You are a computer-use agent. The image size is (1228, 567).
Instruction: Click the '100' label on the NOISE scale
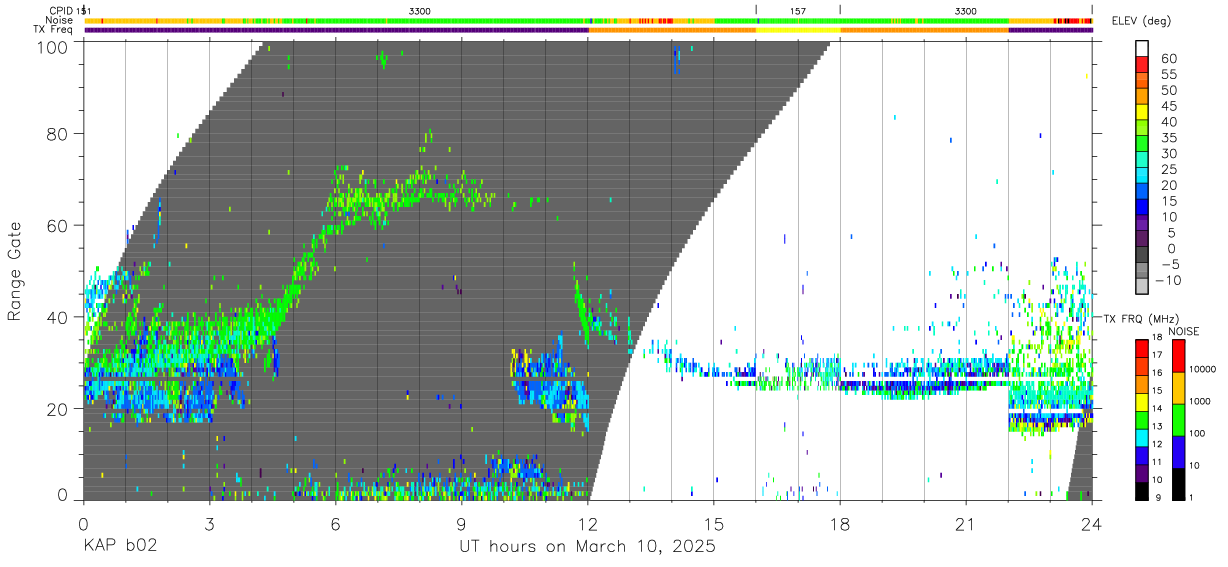pyautogui.click(x=1195, y=434)
